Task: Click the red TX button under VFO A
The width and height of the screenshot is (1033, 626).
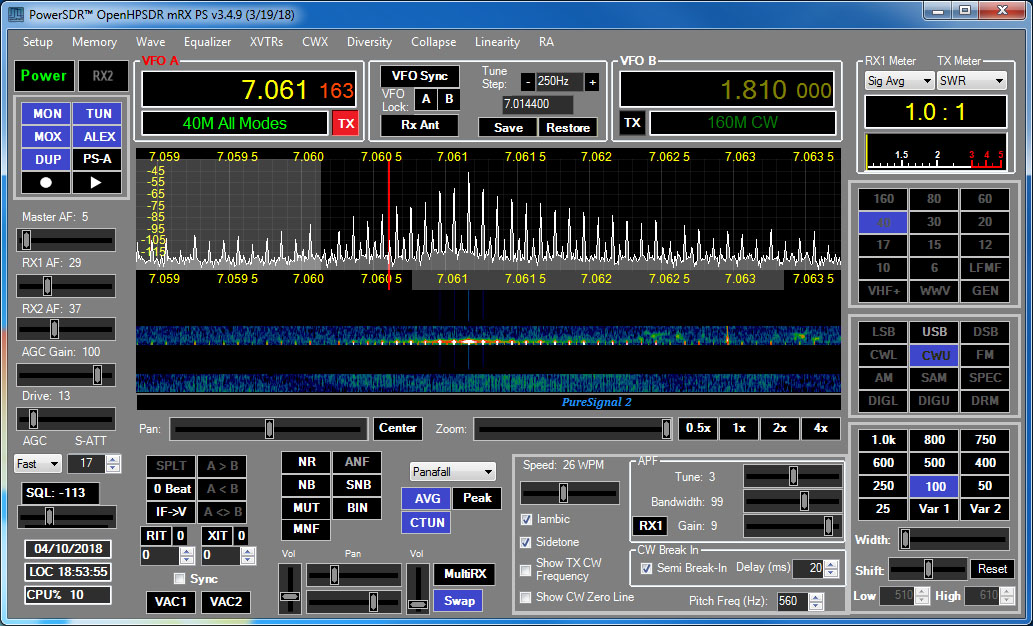Action: (346, 124)
